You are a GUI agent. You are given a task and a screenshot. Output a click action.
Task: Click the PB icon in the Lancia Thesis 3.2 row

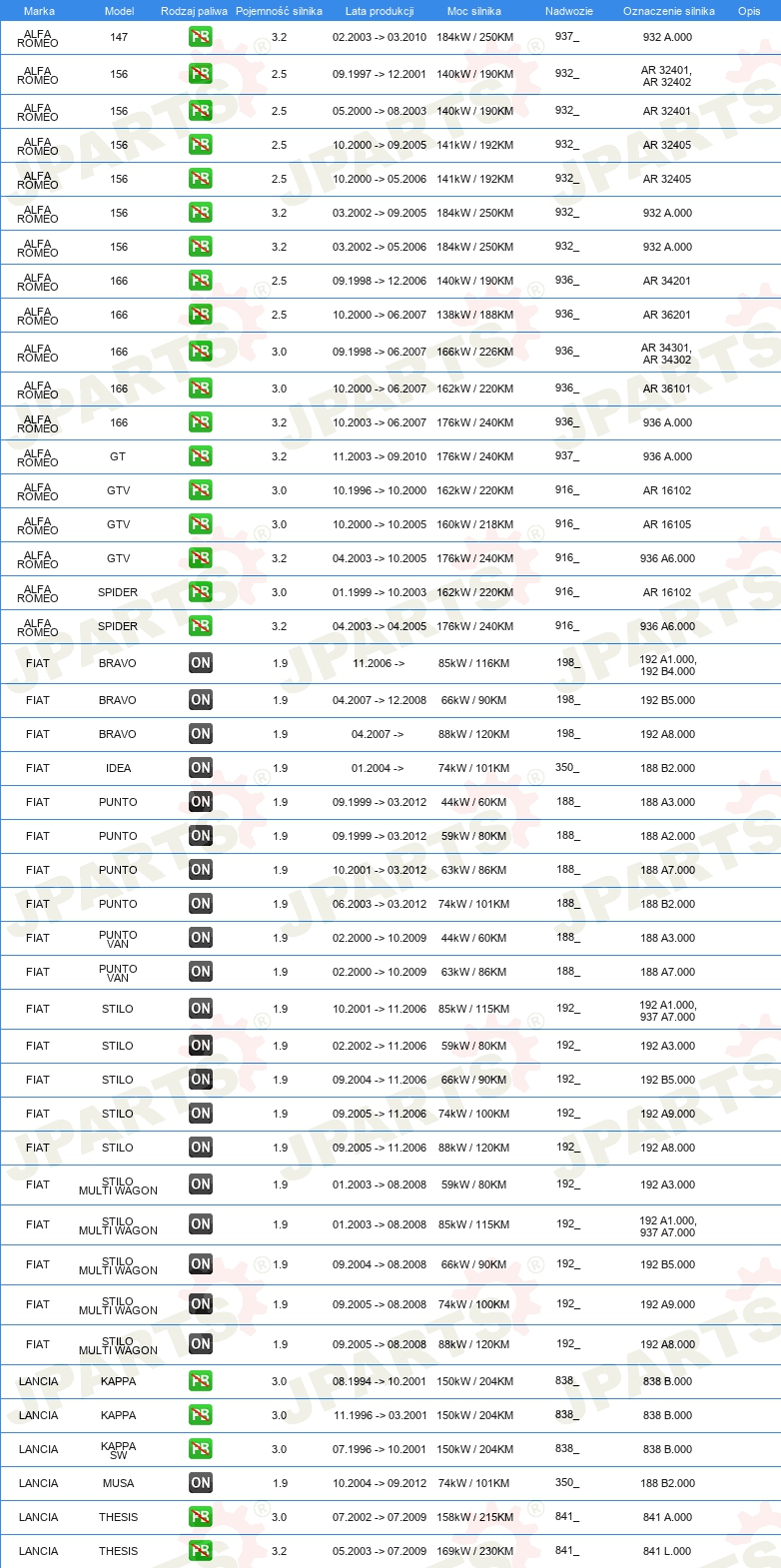pos(201,1551)
